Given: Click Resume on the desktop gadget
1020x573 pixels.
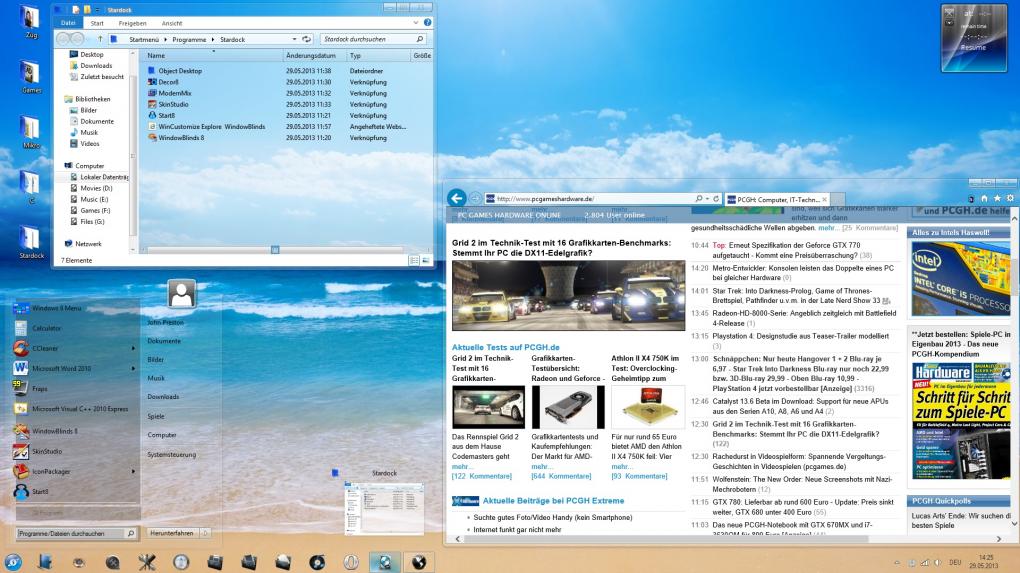Looking at the screenshot, I should click(973, 47).
